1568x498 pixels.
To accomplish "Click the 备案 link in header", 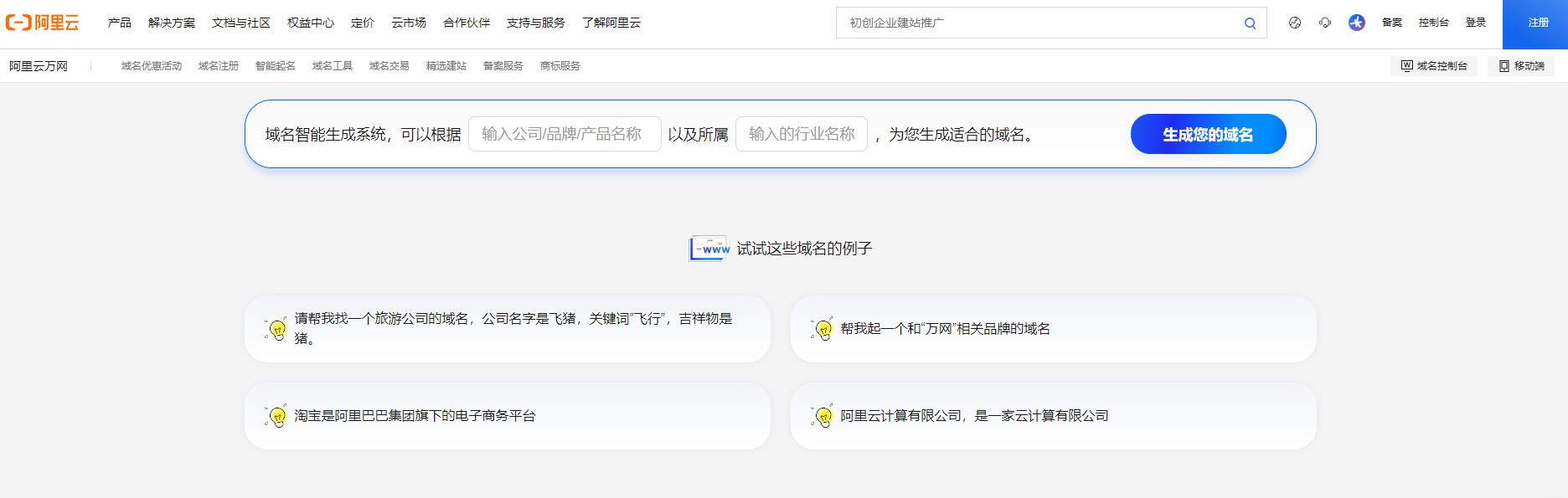I will [1392, 23].
